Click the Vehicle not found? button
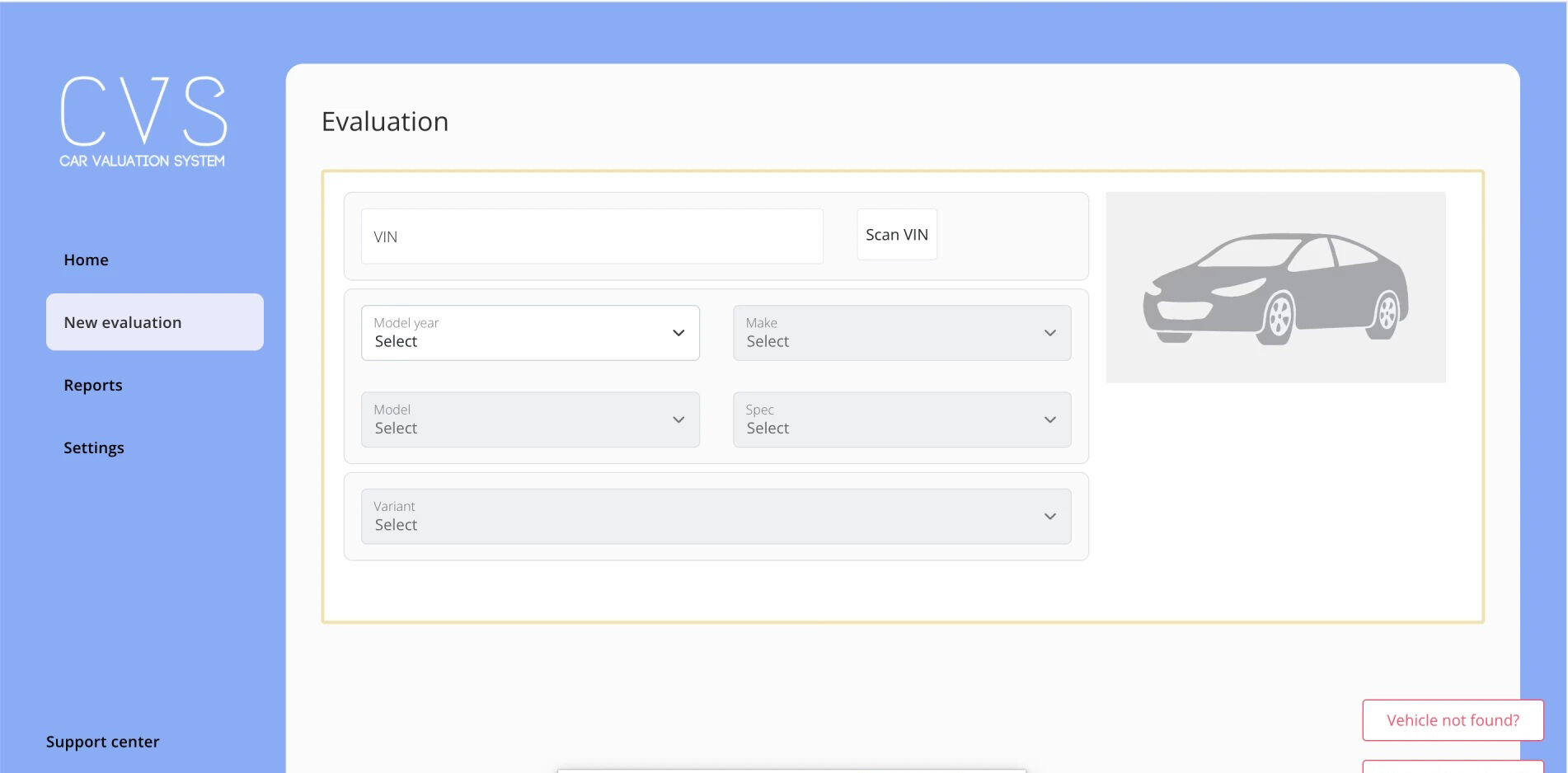Image resolution: width=1568 pixels, height=773 pixels. [1452, 720]
